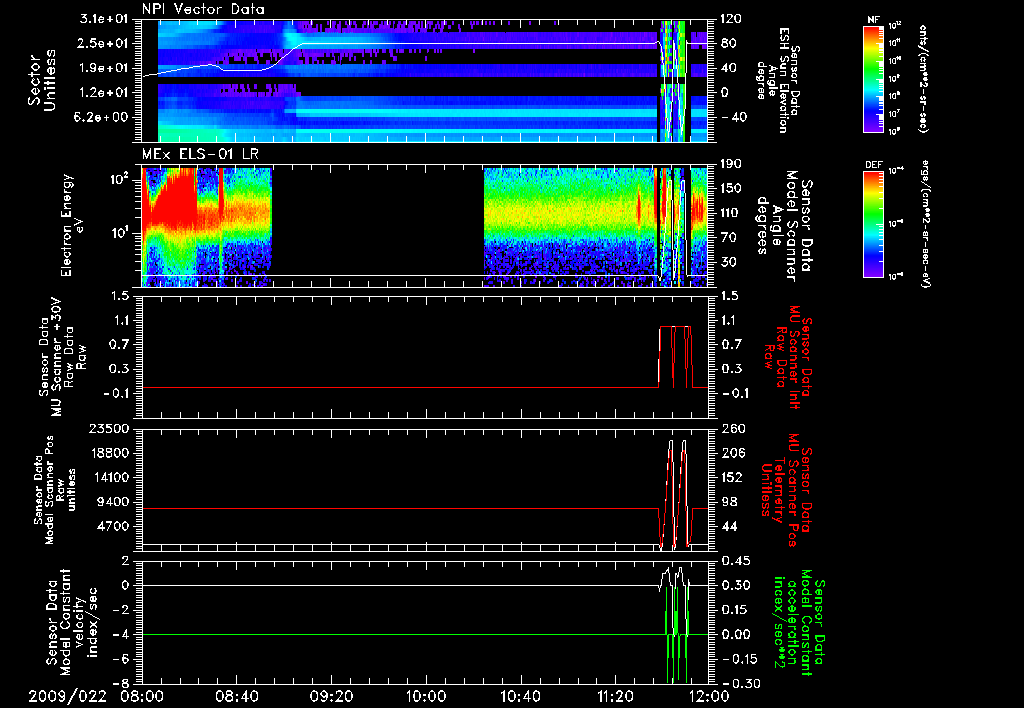
Task: Click the ergs/(cm**2-sr-sec-eV) units label
Action: point(926,225)
